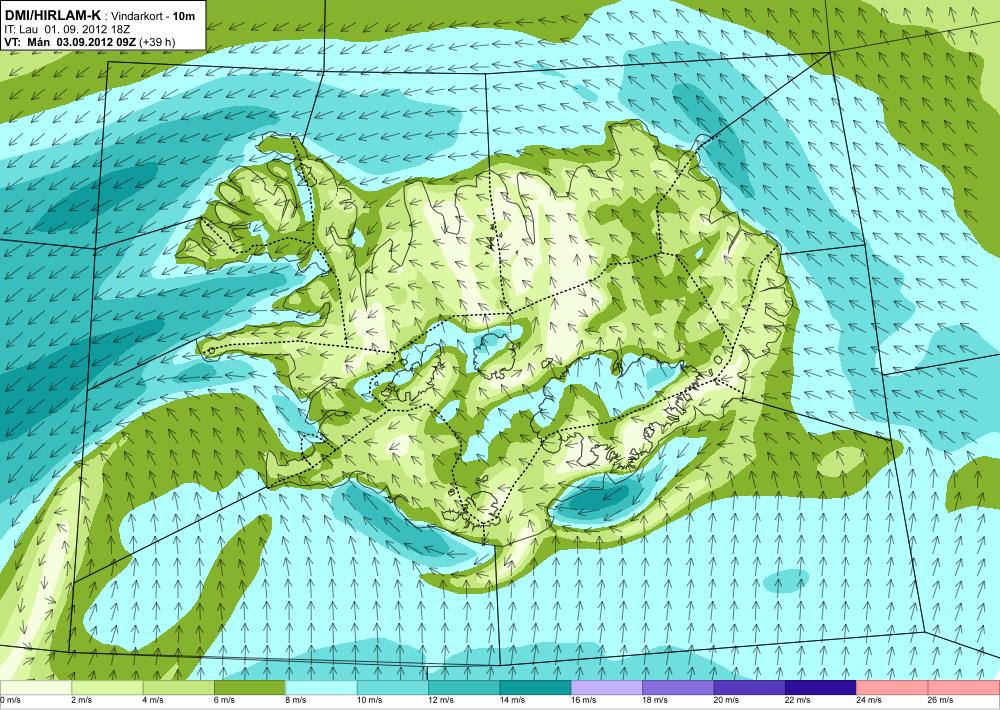The width and height of the screenshot is (1000, 710).
Task: Click the dark navy 22–24 m/s legend swatch
Action: (821, 688)
